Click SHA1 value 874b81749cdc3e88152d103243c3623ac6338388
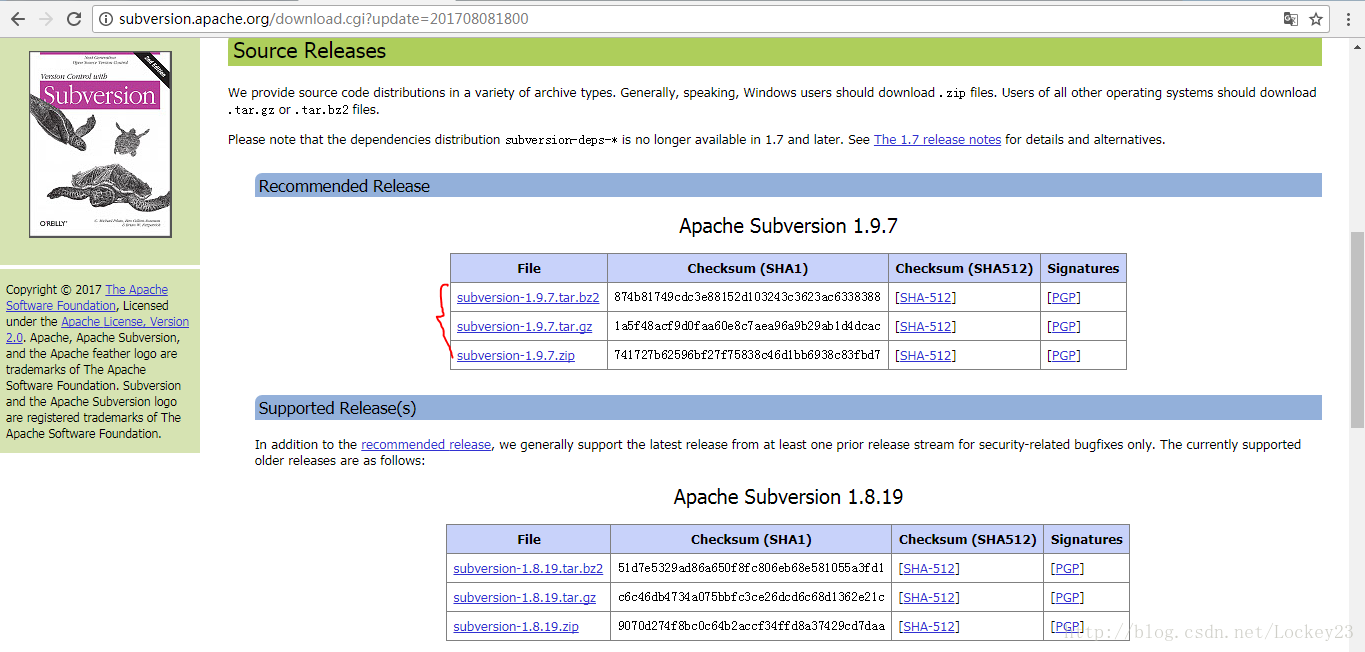Image resolution: width=1365 pixels, height=652 pixels. click(x=747, y=297)
